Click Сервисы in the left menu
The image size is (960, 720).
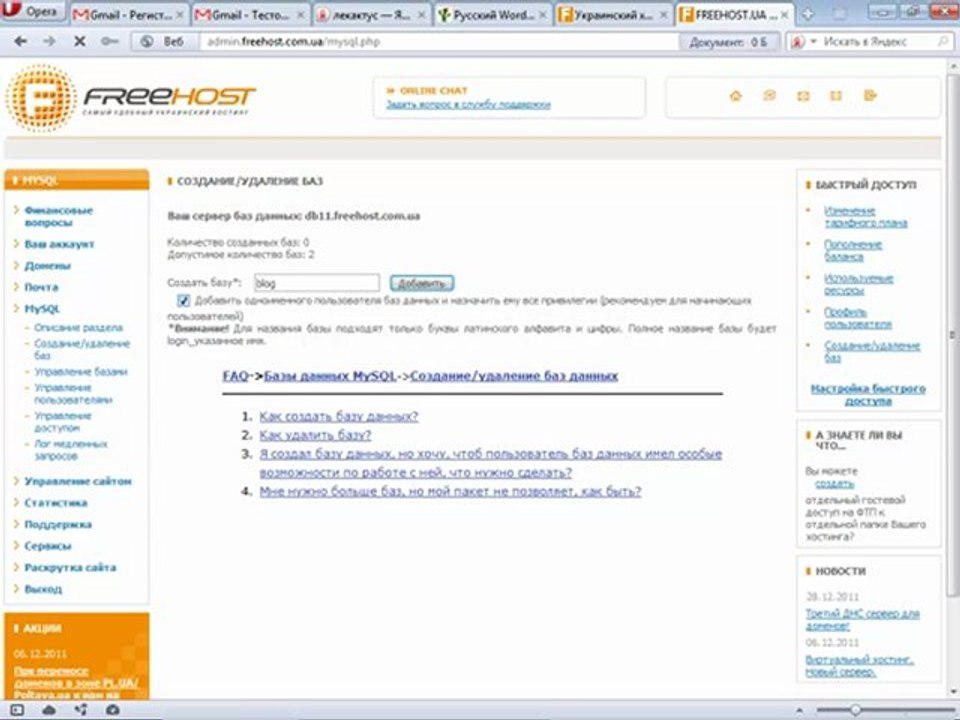click(48, 546)
